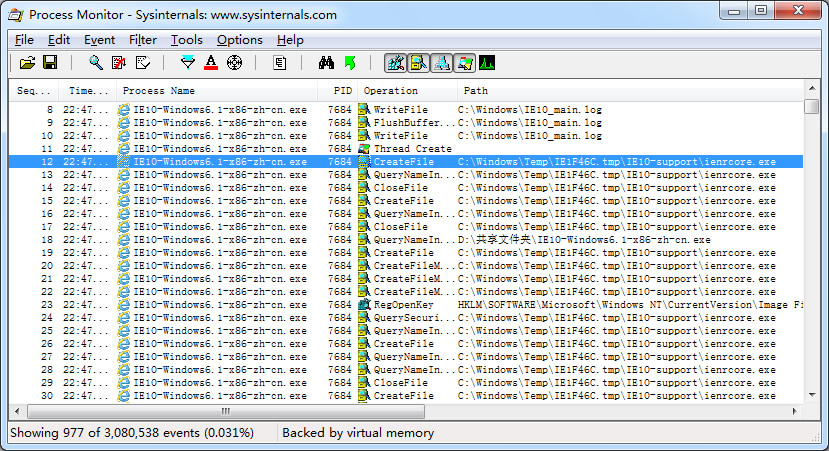Open the Filter menu
This screenshot has width=829, height=451.
pyautogui.click(x=143, y=40)
